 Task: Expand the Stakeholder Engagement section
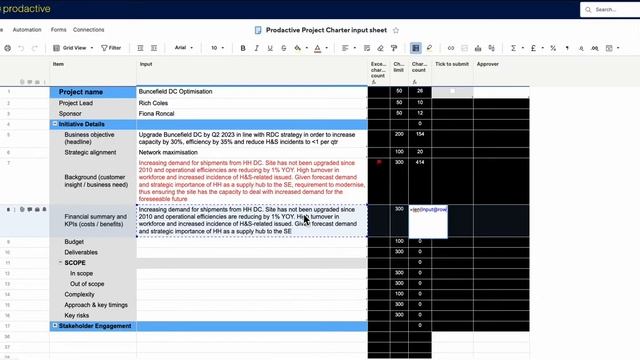click(55, 326)
